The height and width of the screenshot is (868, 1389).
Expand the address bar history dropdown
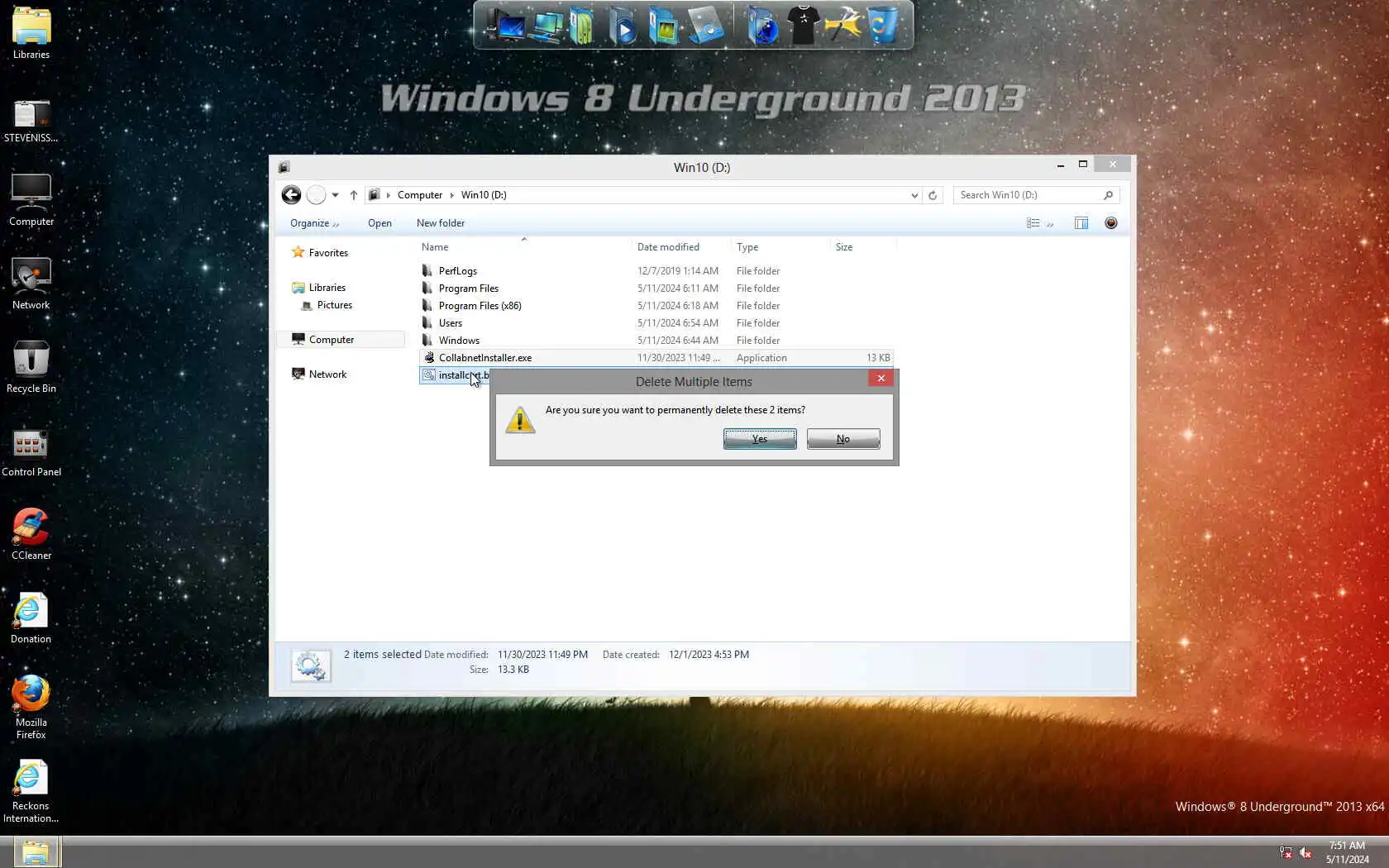[x=914, y=195]
